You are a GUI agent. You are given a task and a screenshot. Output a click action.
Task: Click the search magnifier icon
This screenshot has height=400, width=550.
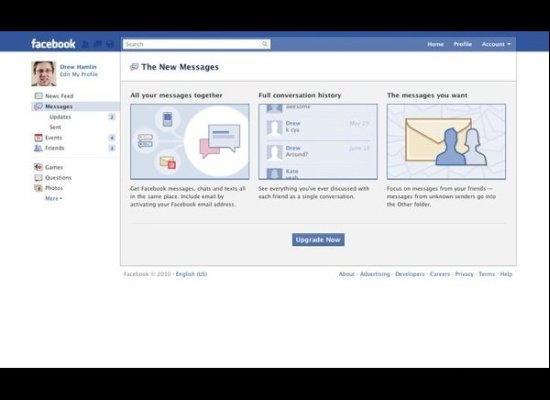pyautogui.click(x=264, y=44)
